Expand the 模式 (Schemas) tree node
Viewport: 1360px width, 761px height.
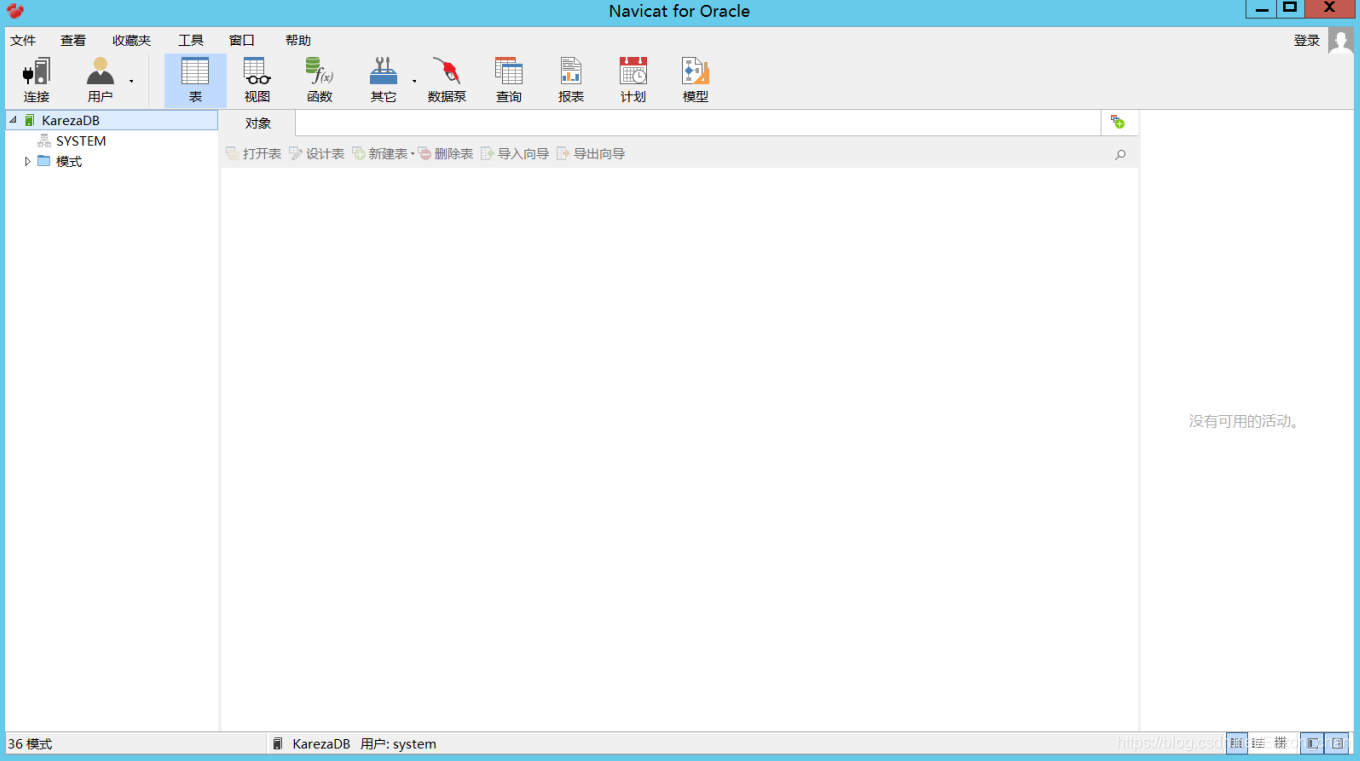(x=27, y=161)
